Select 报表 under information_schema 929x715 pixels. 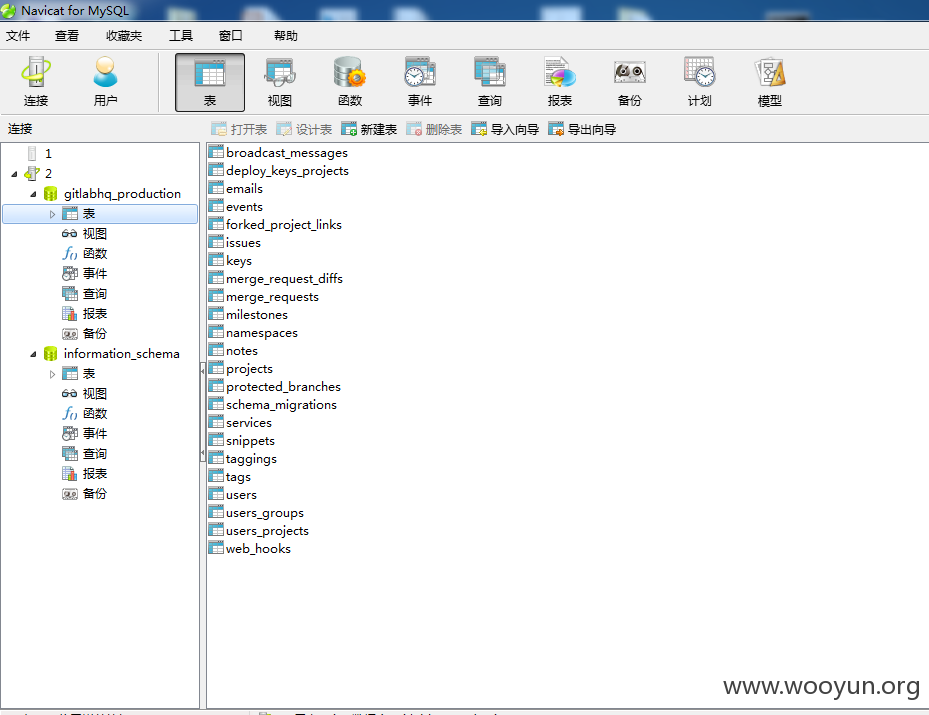point(84,473)
